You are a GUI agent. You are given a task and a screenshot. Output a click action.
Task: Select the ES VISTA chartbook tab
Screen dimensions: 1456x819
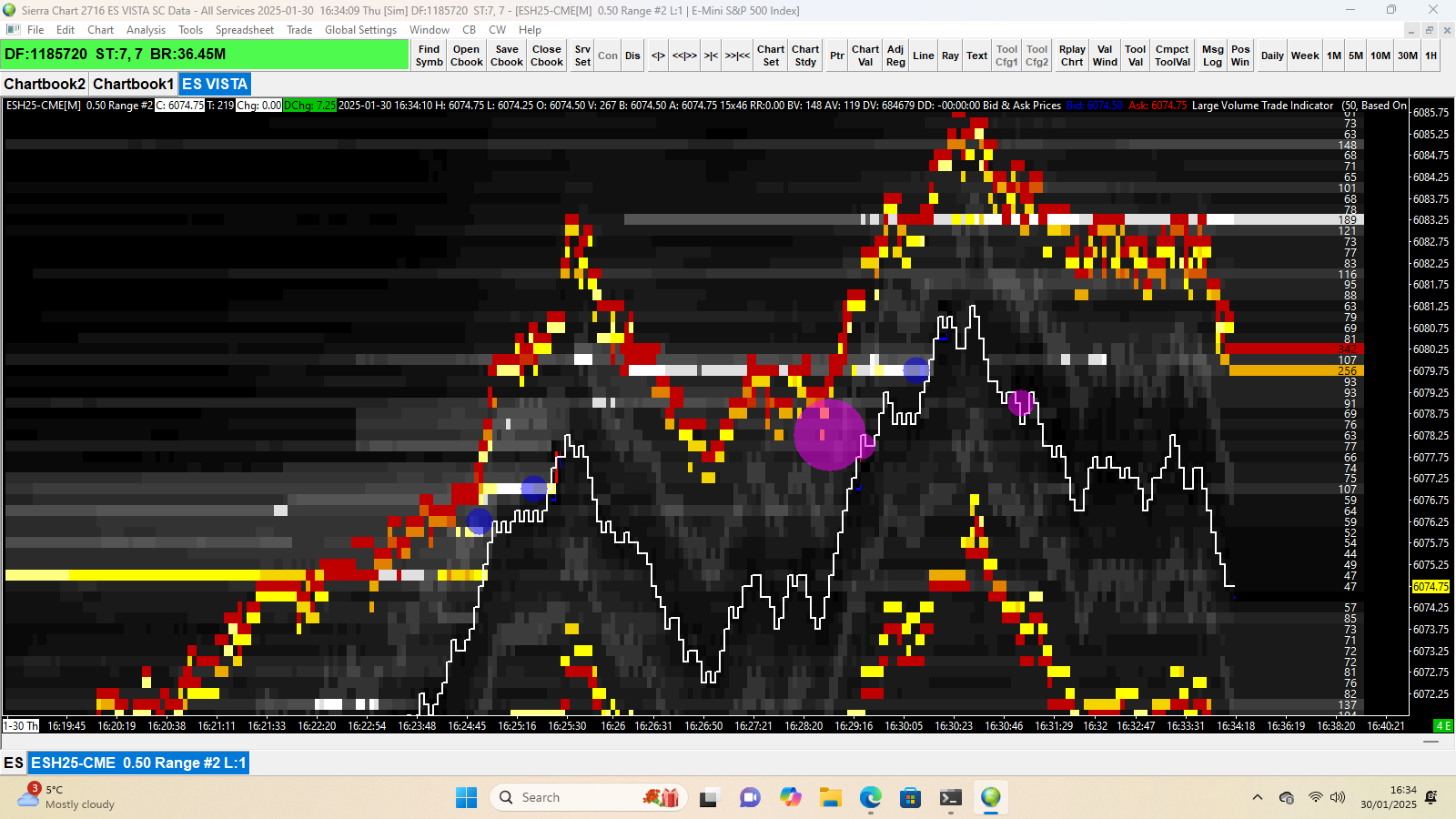tap(215, 84)
